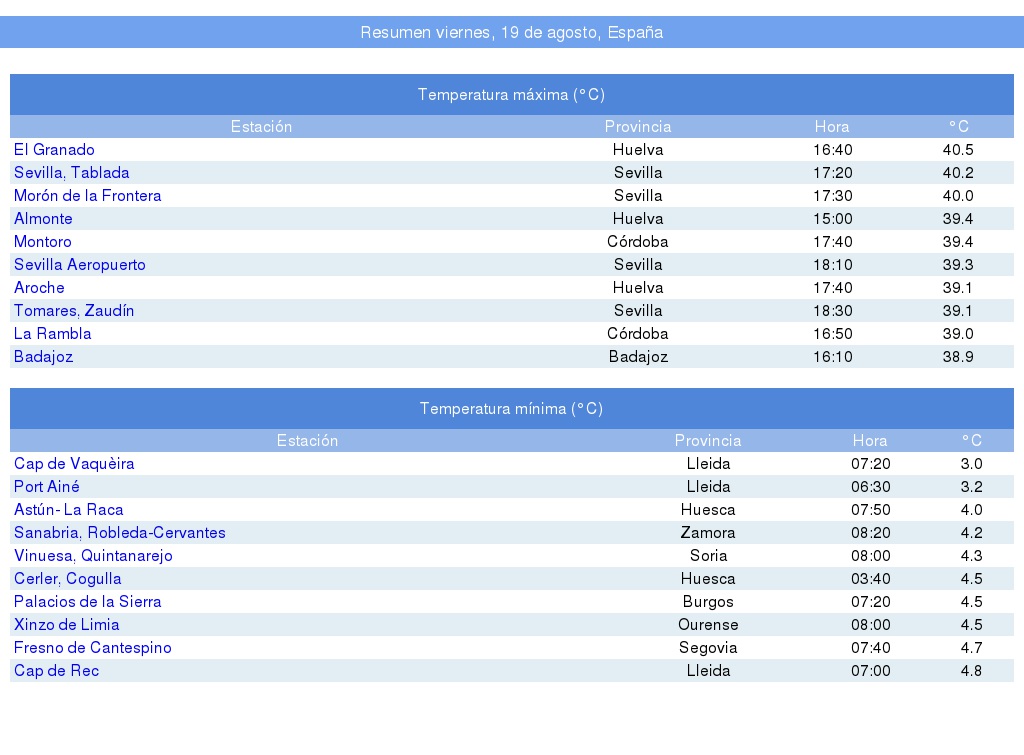Click the 40.5 value for El Granado
The width and height of the screenshot is (1024, 755).
(x=958, y=150)
